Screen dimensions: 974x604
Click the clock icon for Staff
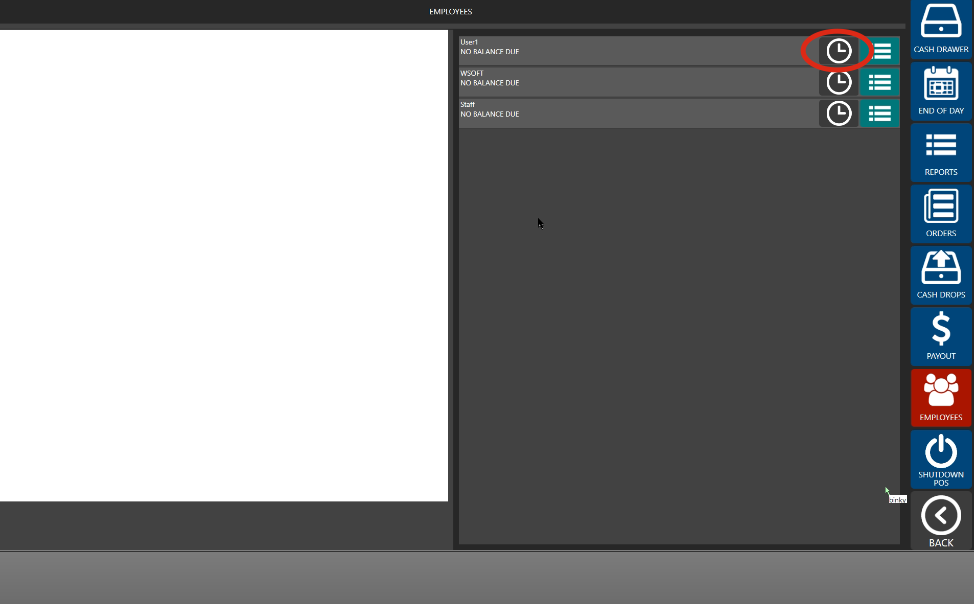pyautogui.click(x=838, y=113)
